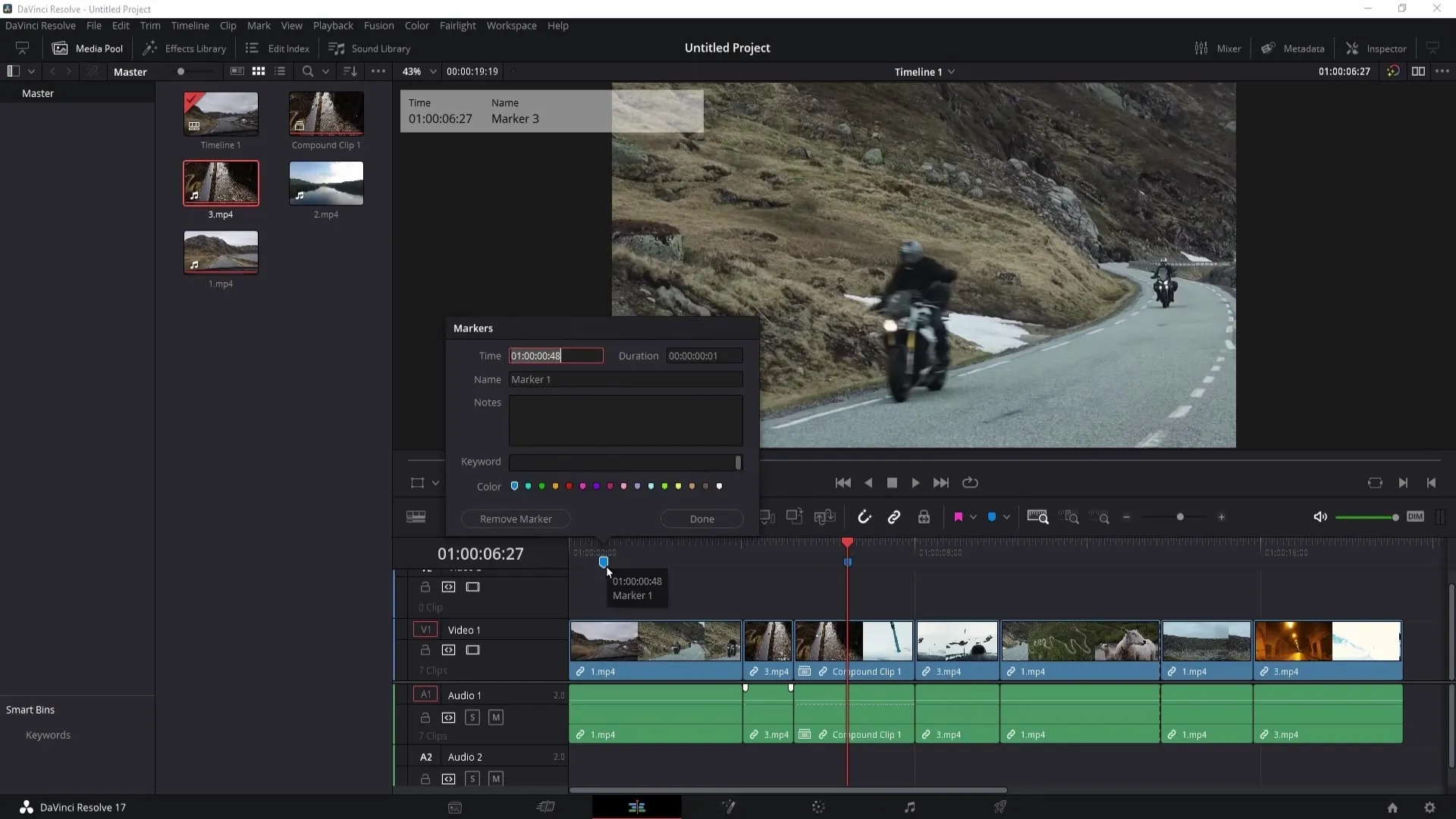Open the Trim menu
1456x819 pixels.
(x=150, y=25)
